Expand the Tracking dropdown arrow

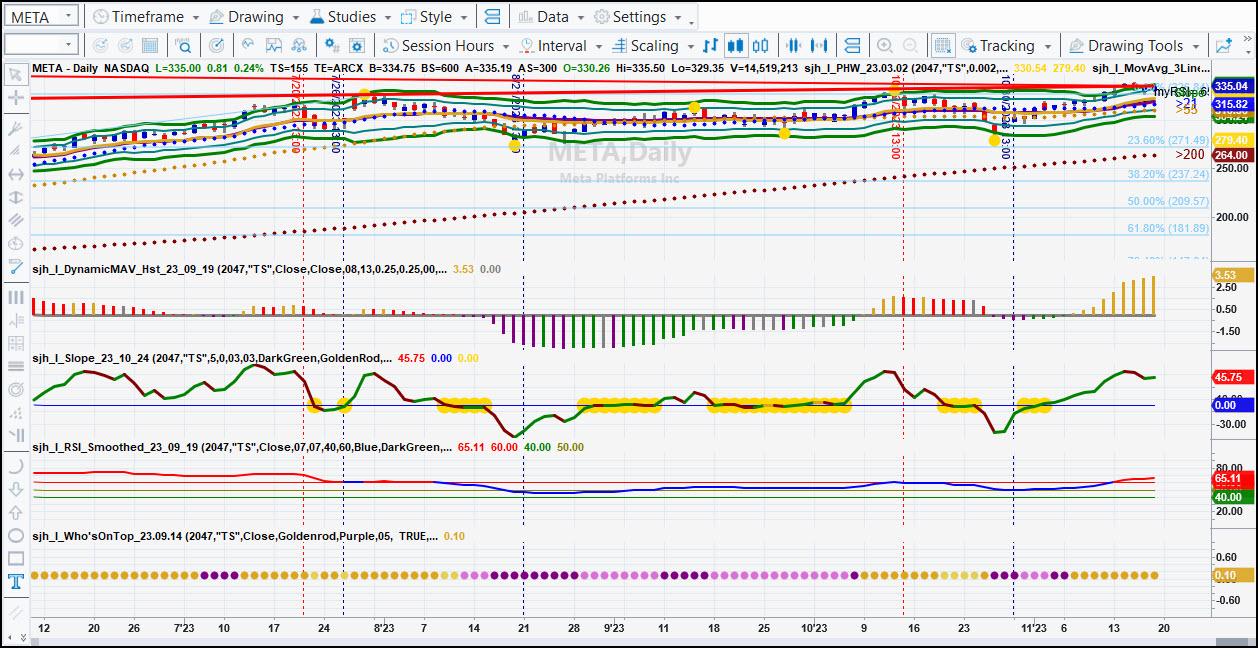(x=1047, y=46)
